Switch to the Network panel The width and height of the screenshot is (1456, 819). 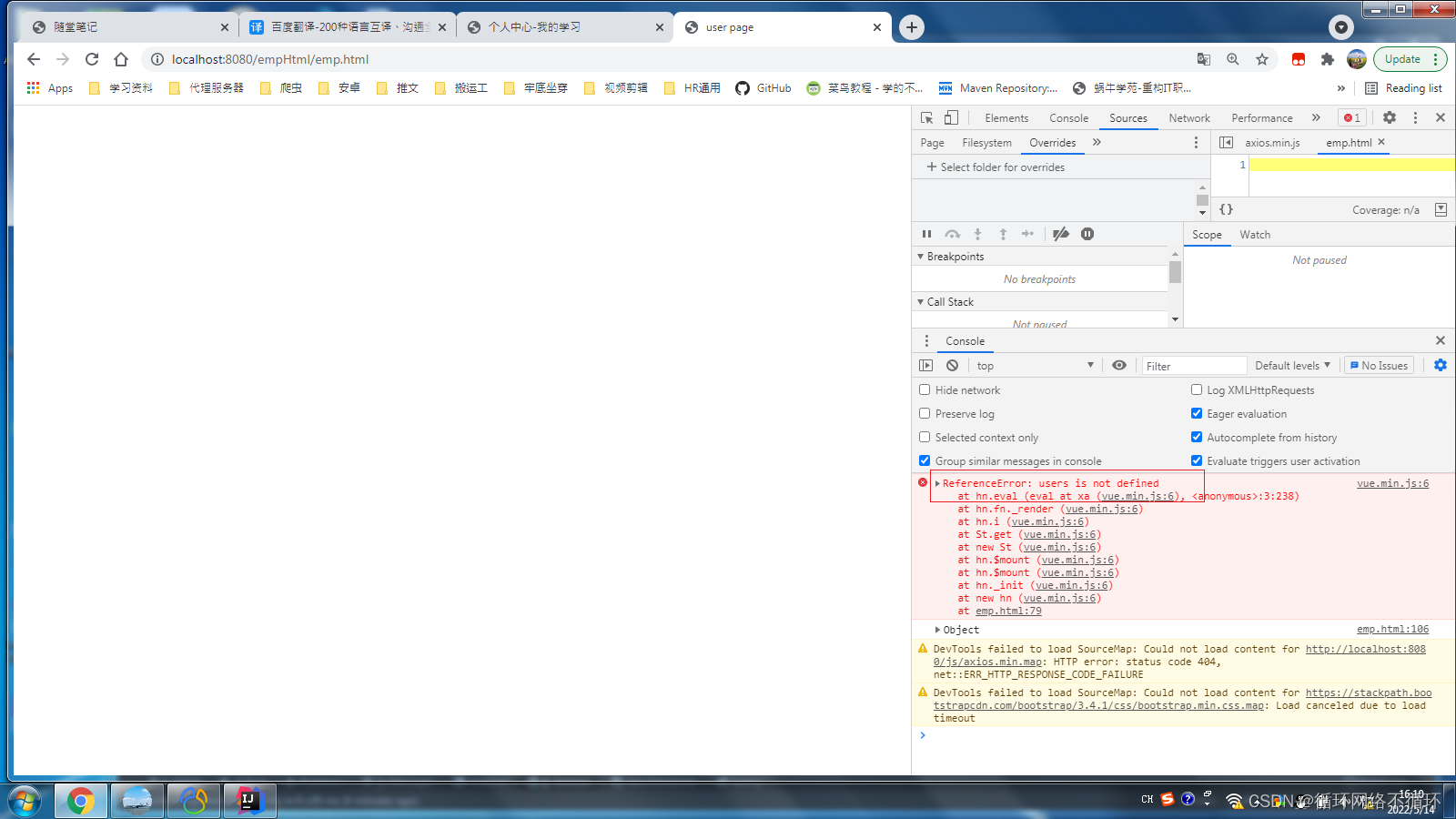pos(1188,117)
